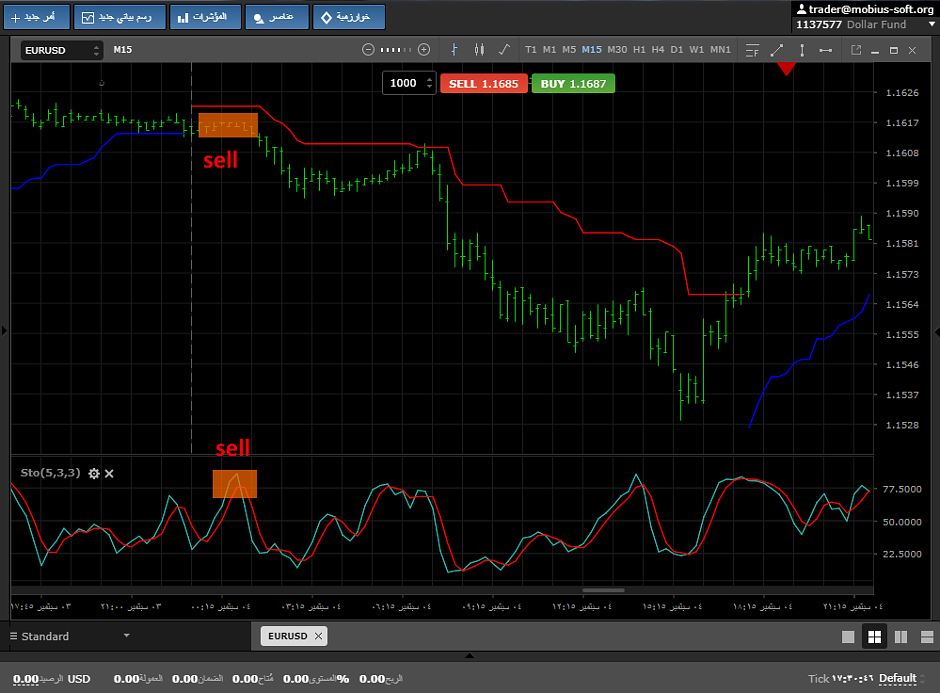Open the Elements menu
Screen dimensions: 940x693
(276, 17)
